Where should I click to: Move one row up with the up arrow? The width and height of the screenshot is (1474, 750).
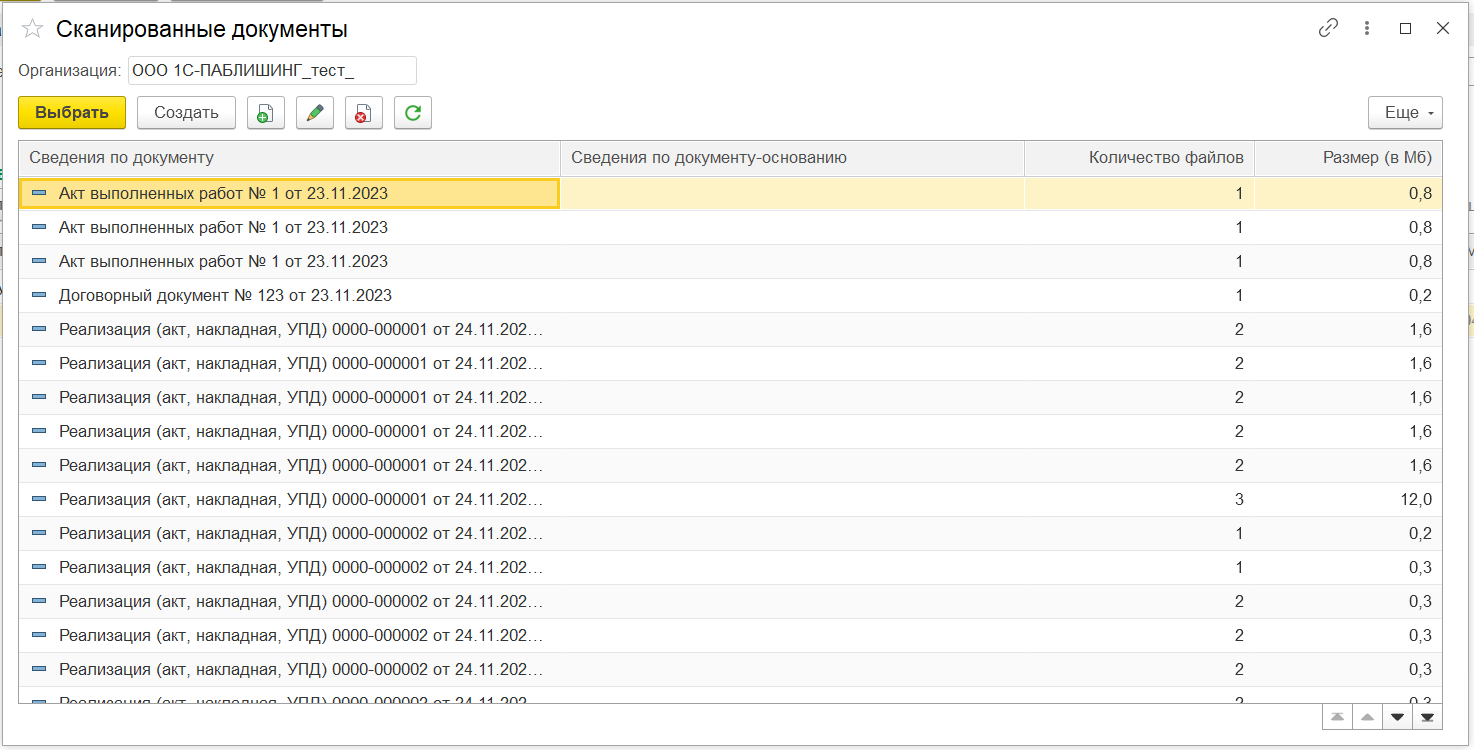tap(1367, 717)
